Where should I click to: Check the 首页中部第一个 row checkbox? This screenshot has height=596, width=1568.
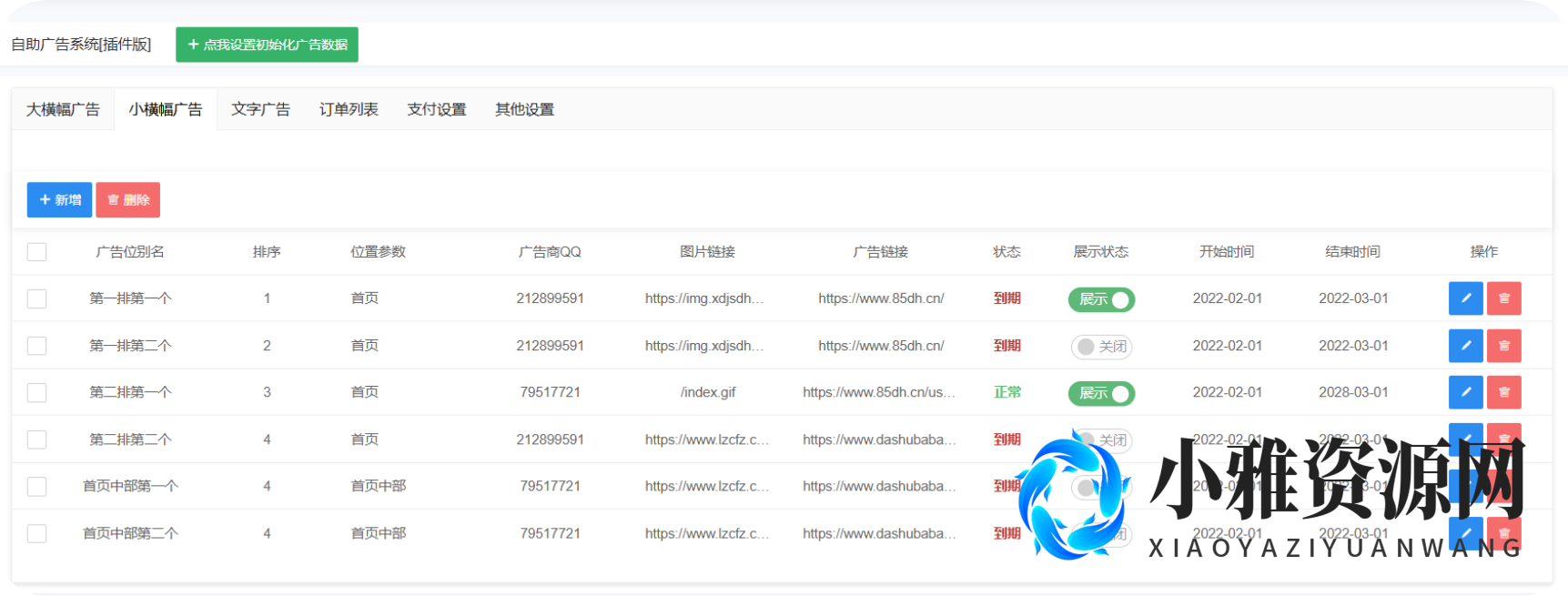point(36,486)
